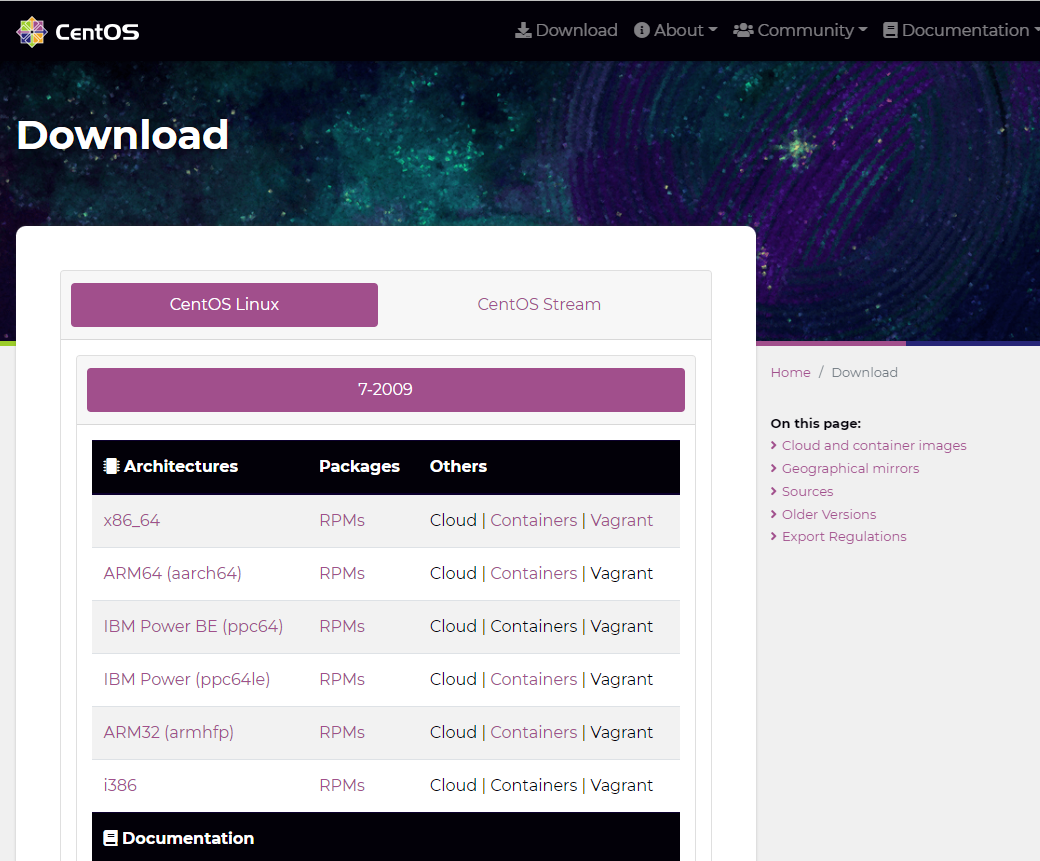Screen dimensions: 1040x861
Task: Click the Packages column header
Action: (359, 466)
